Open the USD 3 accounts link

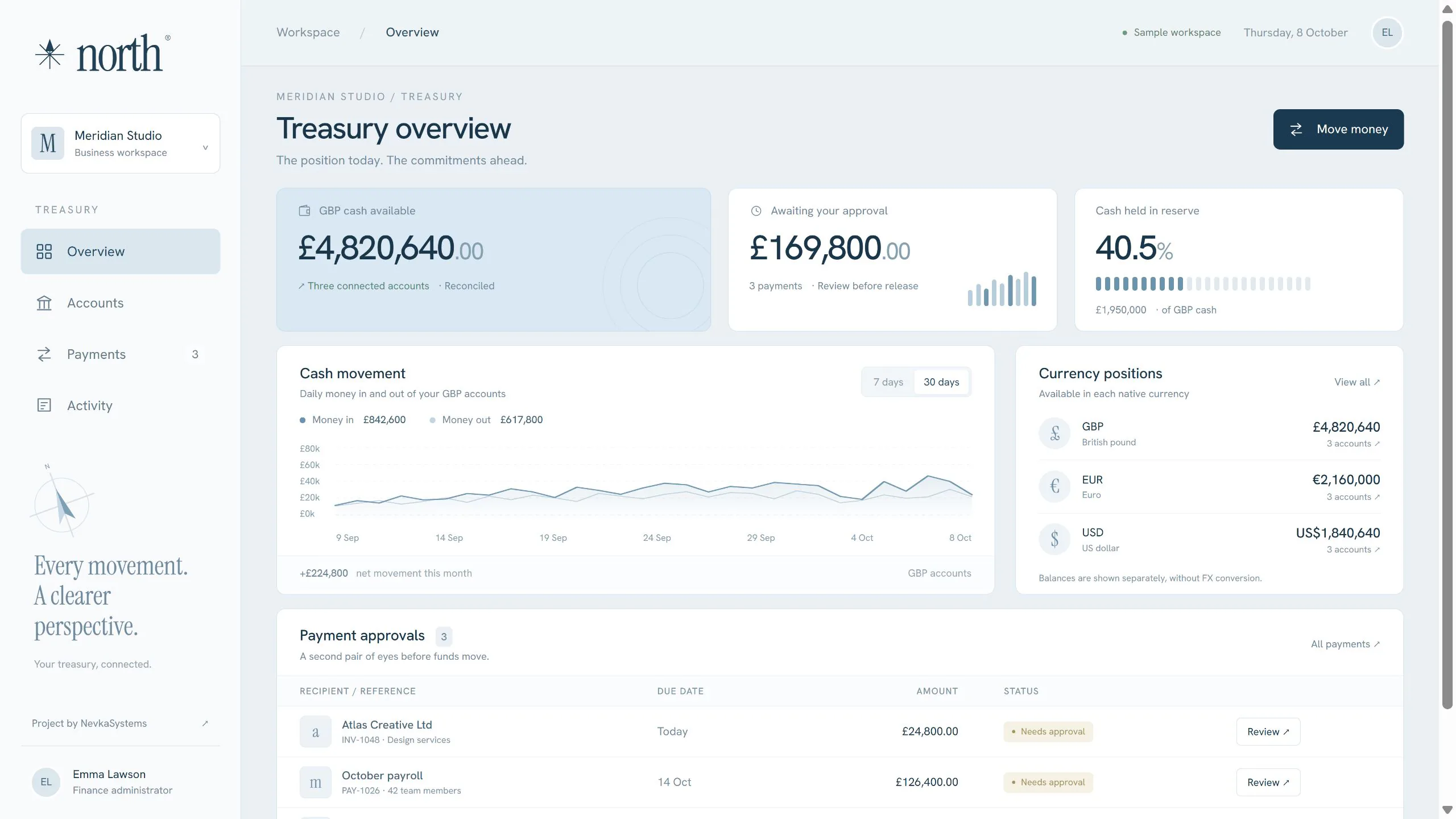coord(1353,549)
